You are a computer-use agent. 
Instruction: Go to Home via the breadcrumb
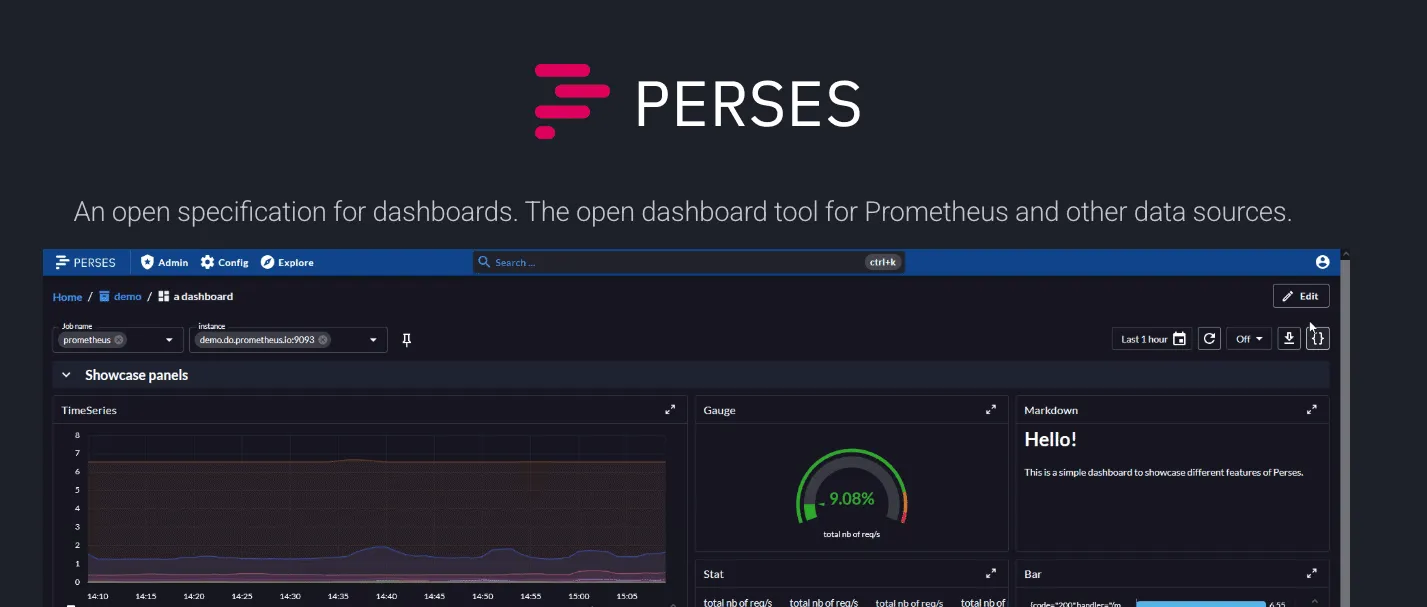tap(68, 297)
